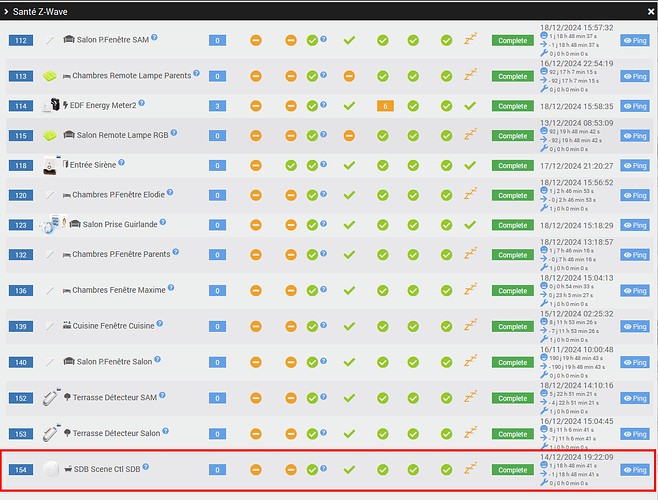Click the sleeping zzz icon for node 154

[470, 469]
